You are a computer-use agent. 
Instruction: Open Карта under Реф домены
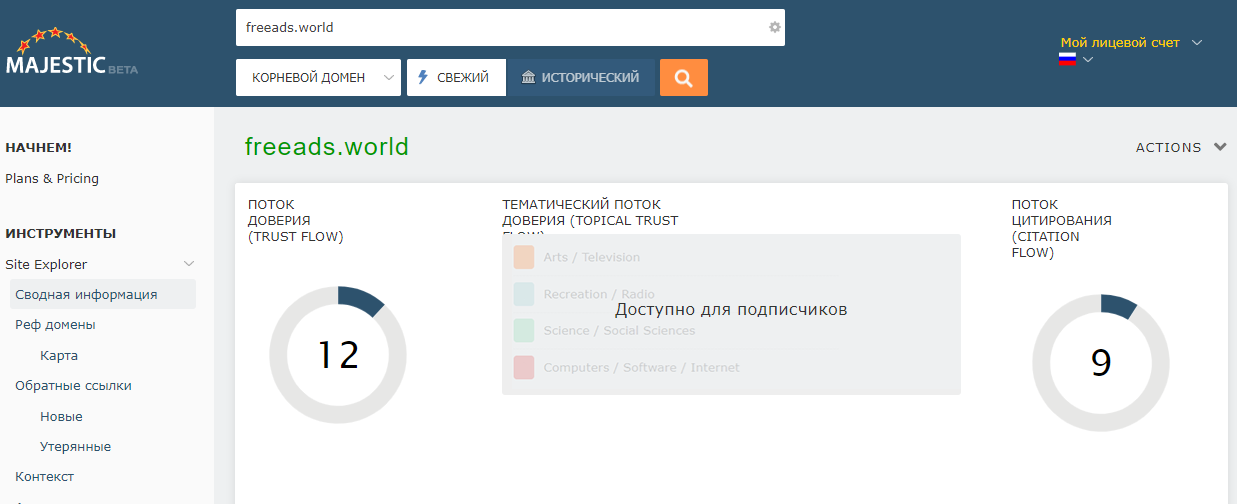coord(59,355)
